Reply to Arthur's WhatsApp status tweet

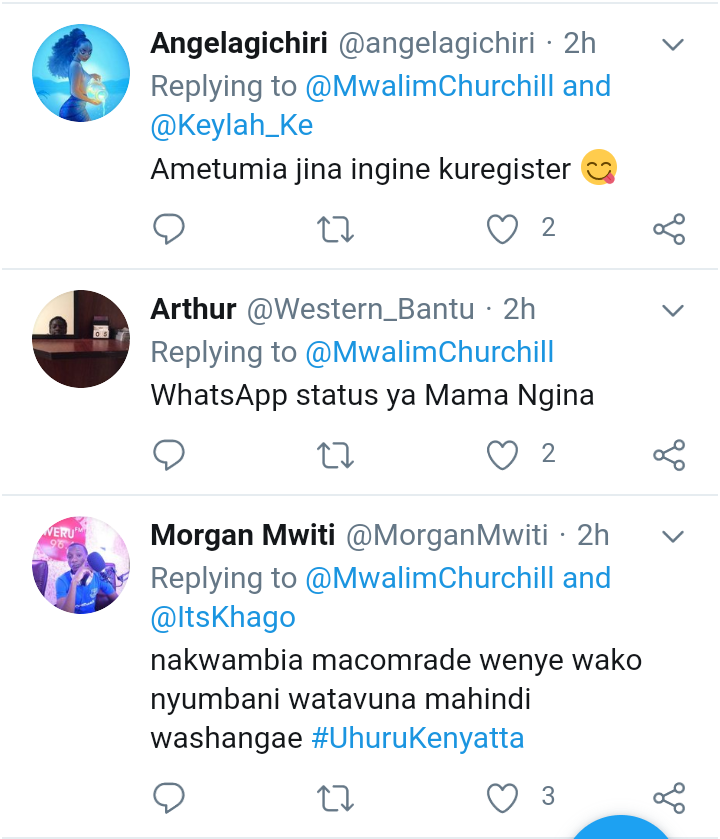pyautogui.click(x=169, y=456)
